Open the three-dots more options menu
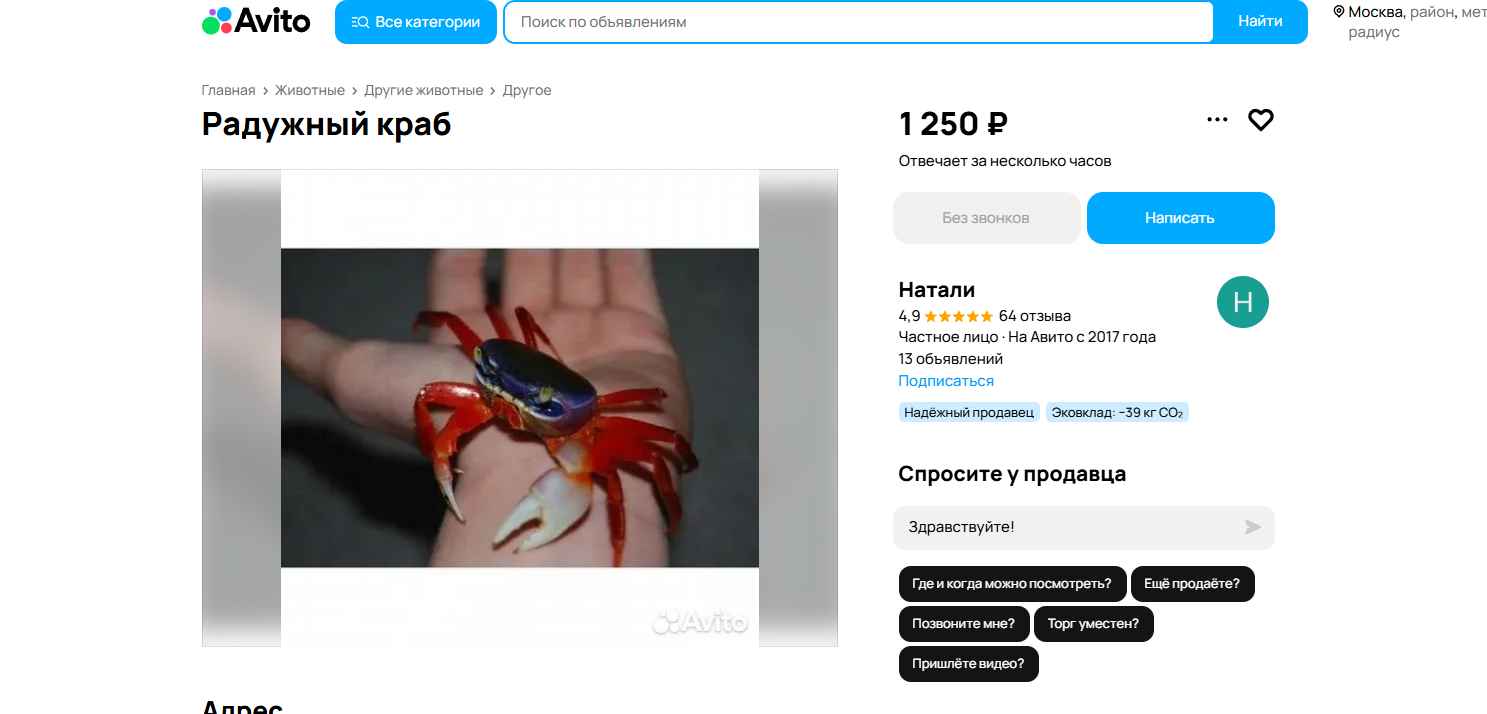Screen dimensions: 1487x714 point(1217,120)
